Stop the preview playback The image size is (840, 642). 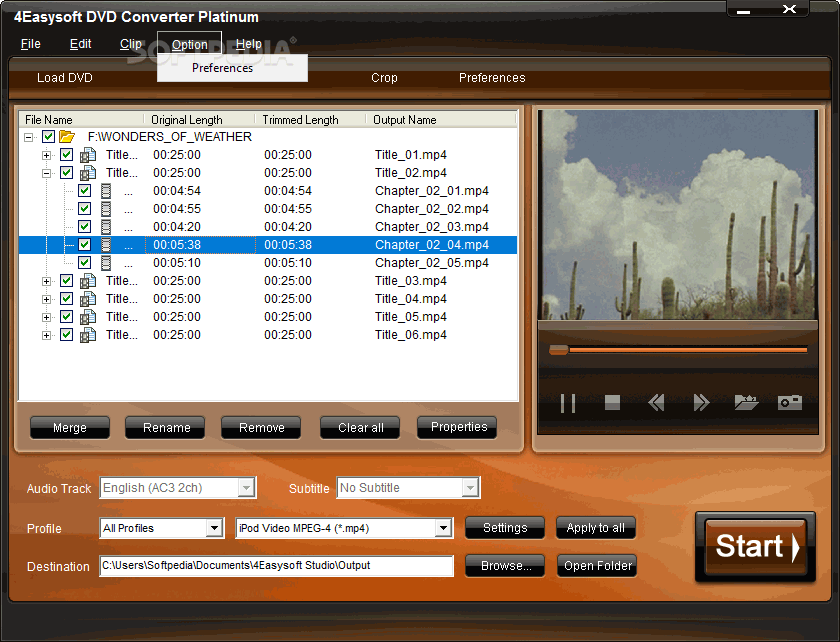[612, 402]
